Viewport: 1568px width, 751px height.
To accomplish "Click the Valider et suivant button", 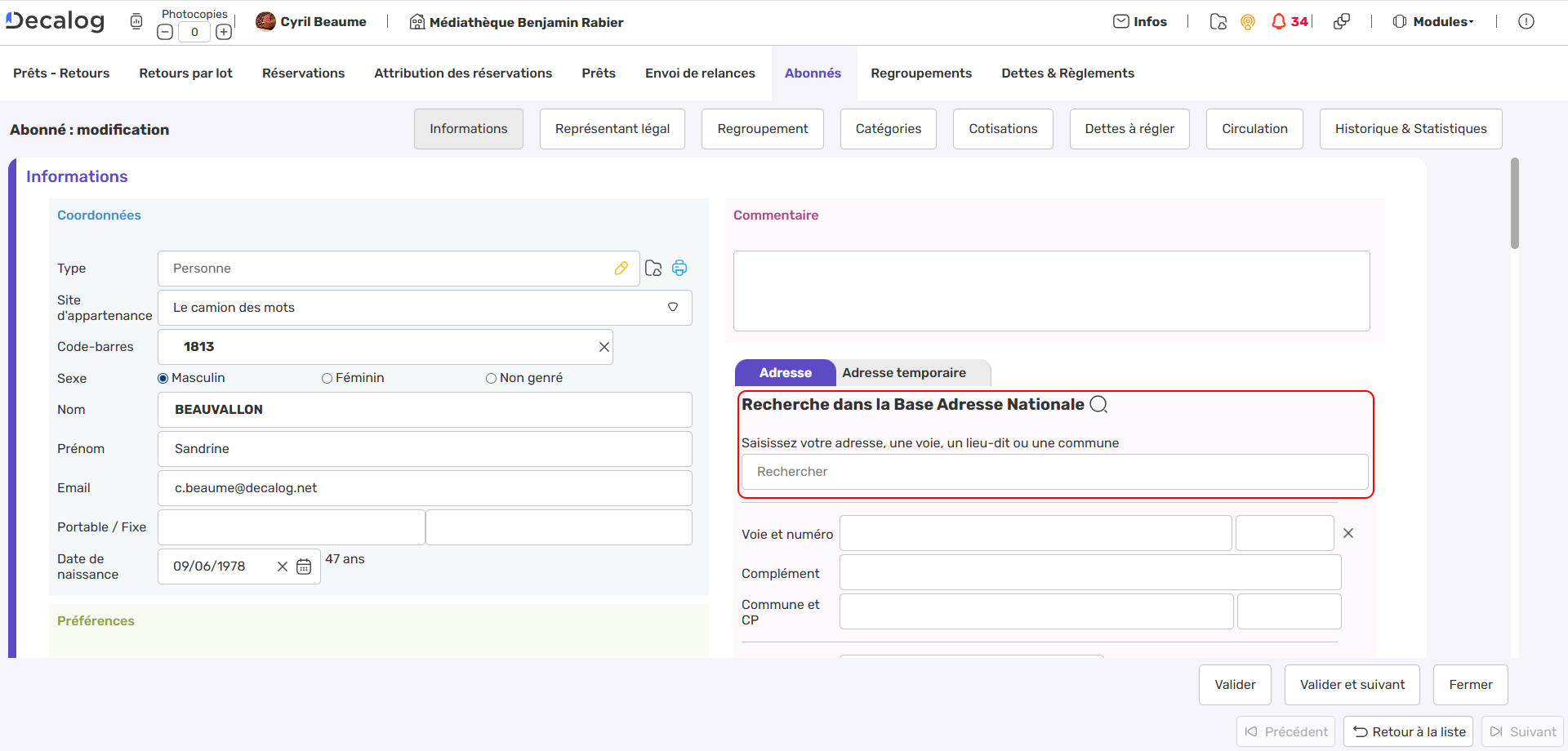I will pyautogui.click(x=1352, y=685).
